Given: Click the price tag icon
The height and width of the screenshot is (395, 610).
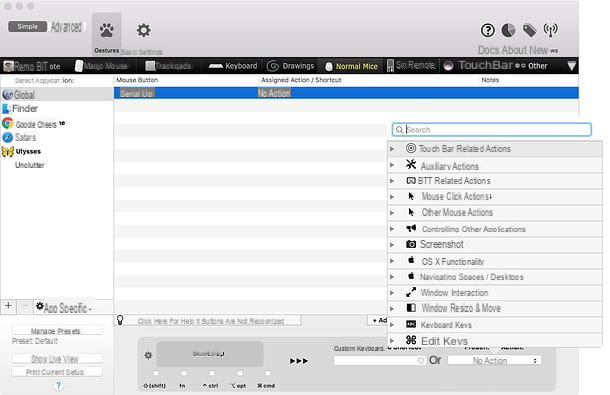Looking at the screenshot, I should [x=529, y=30].
